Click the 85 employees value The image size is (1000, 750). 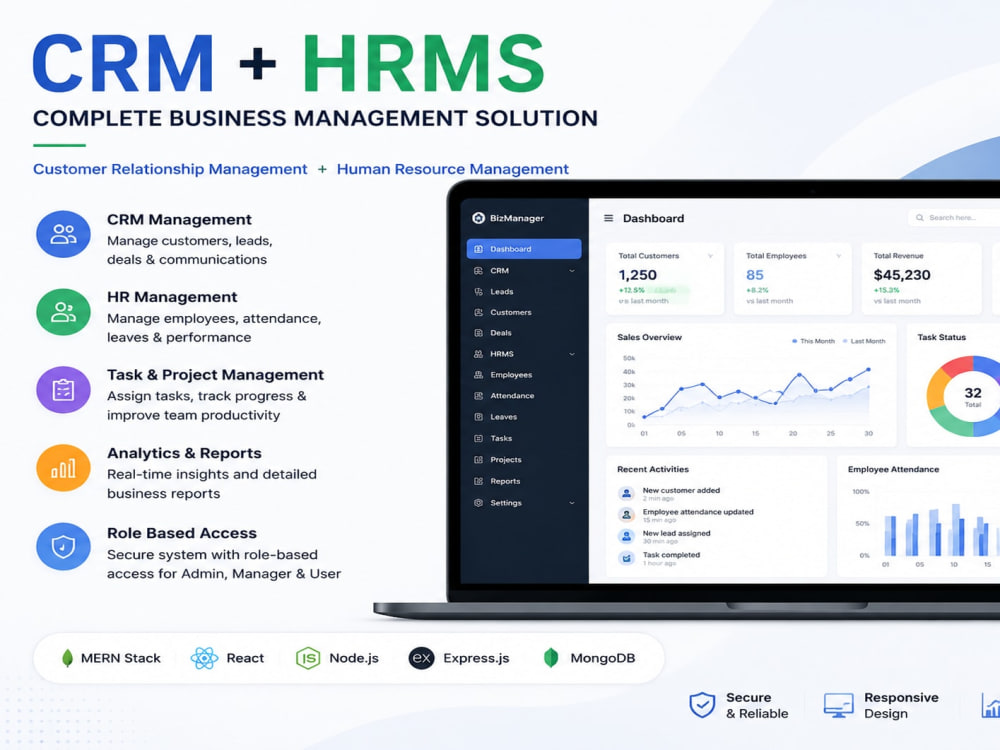(754, 275)
